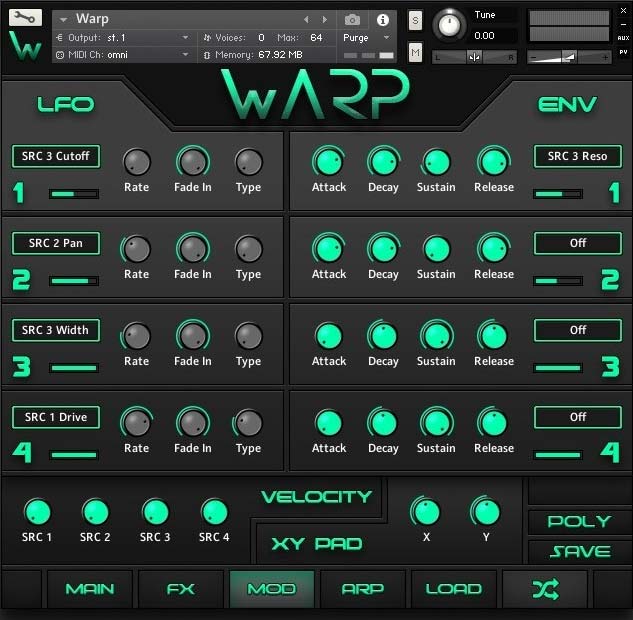
Task: Click XY Pad Y knob
Action: point(486,512)
